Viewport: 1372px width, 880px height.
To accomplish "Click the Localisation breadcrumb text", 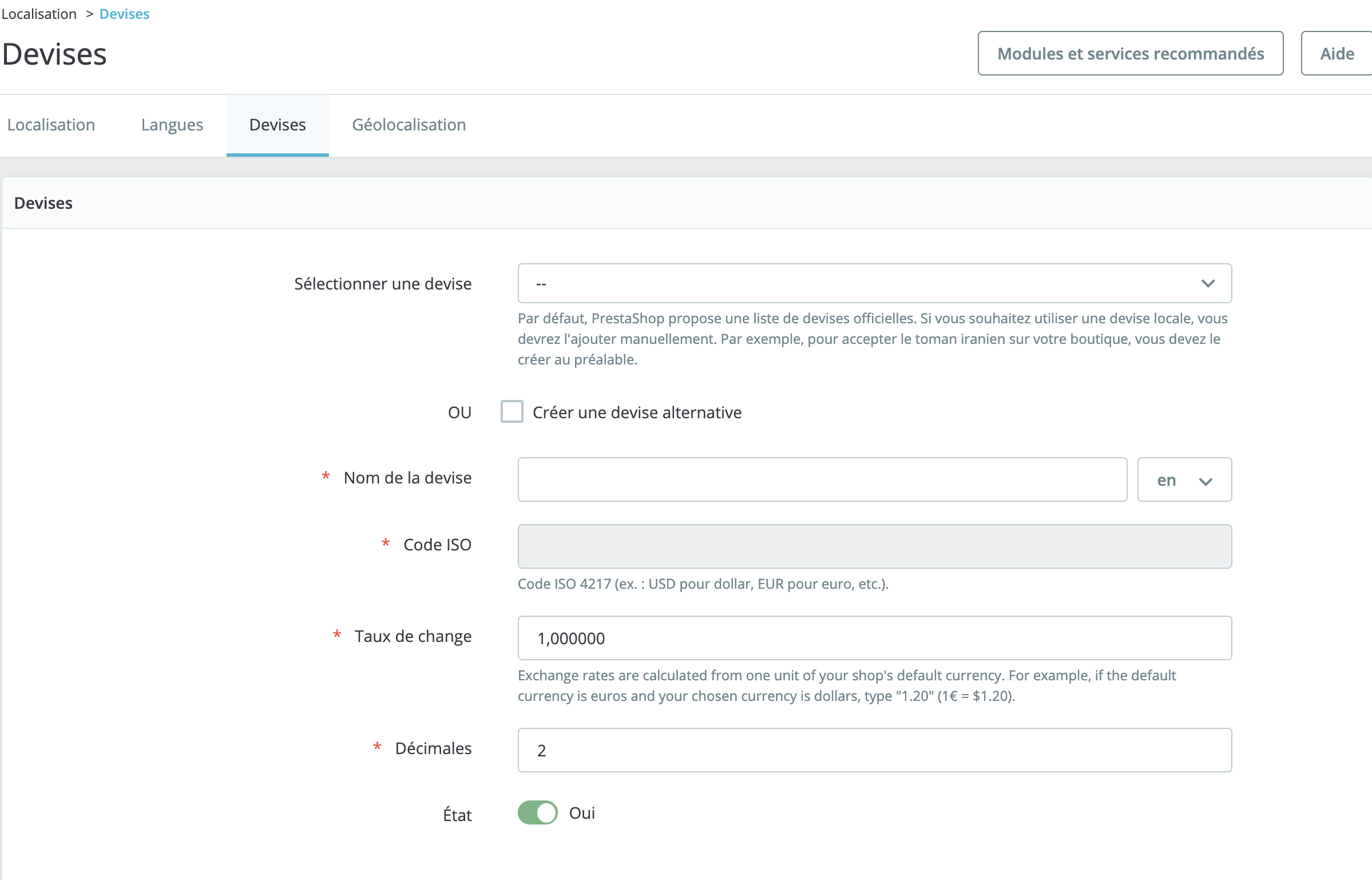I will point(39,14).
